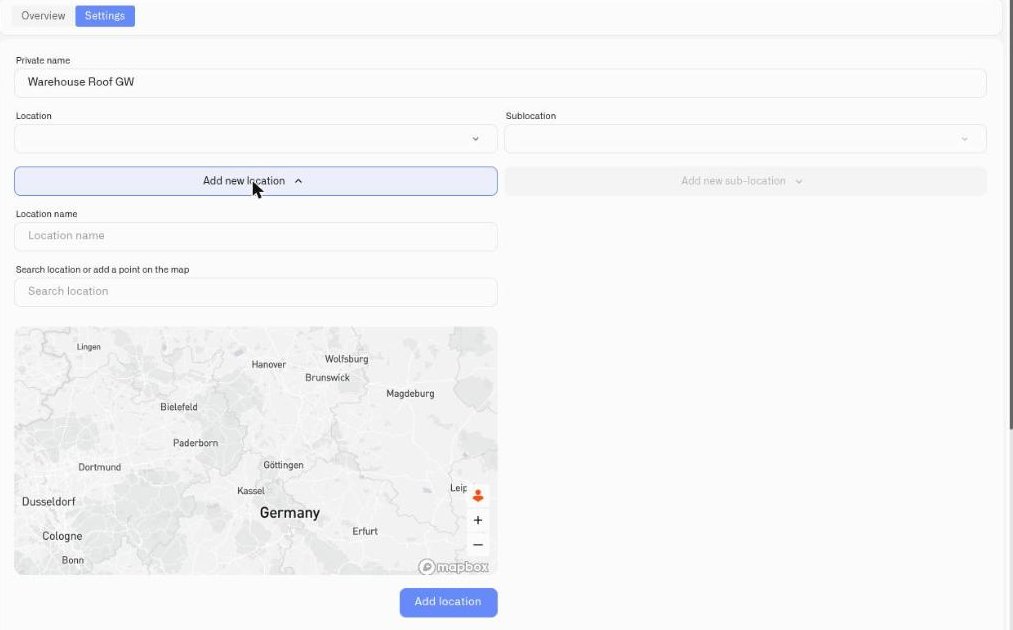Screen dimensions: 1013x630
Task: Click Göttingen on the map
Action: [x=283, y=465]
